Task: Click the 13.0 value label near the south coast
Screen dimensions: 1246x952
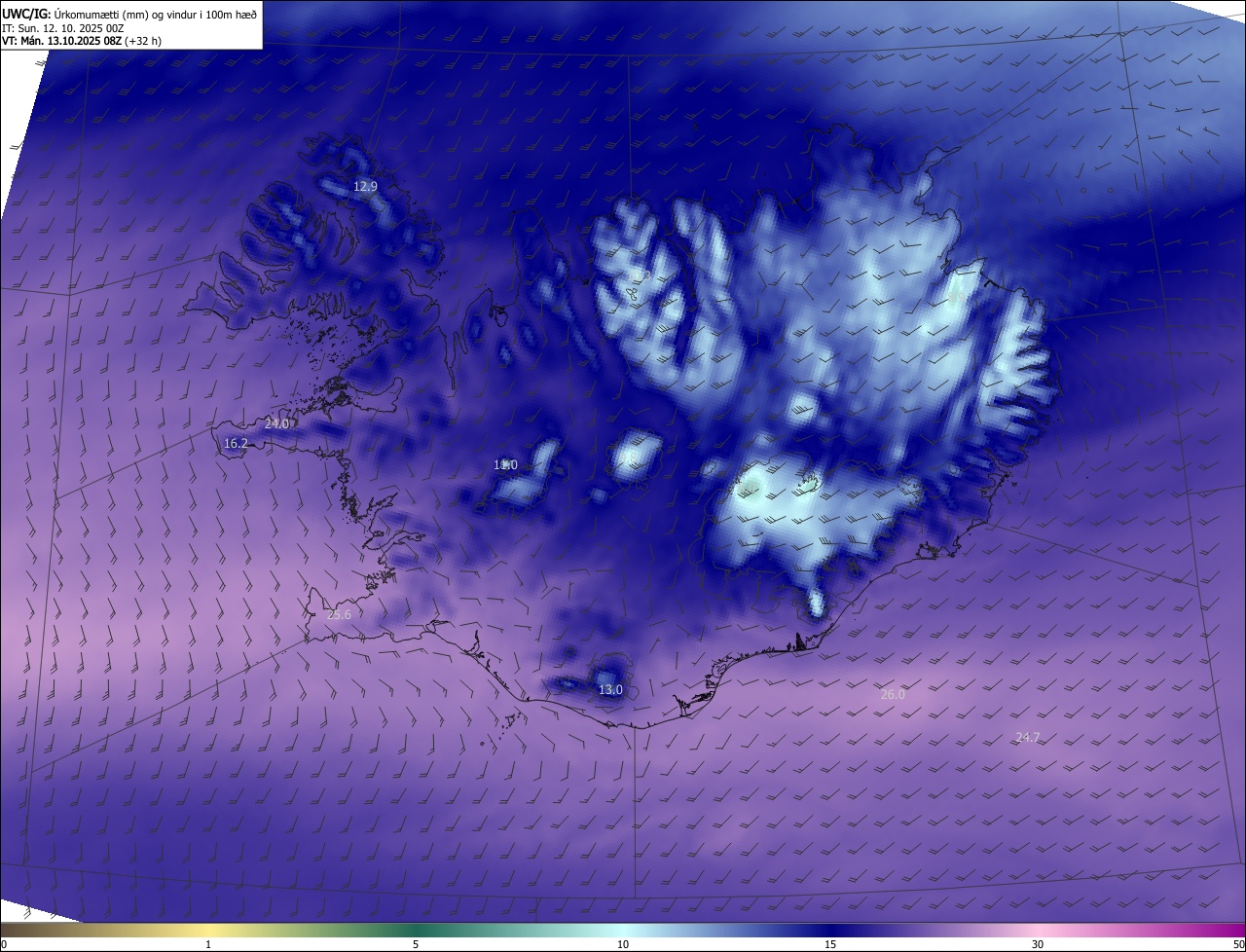Action: [x=610, y=689]
